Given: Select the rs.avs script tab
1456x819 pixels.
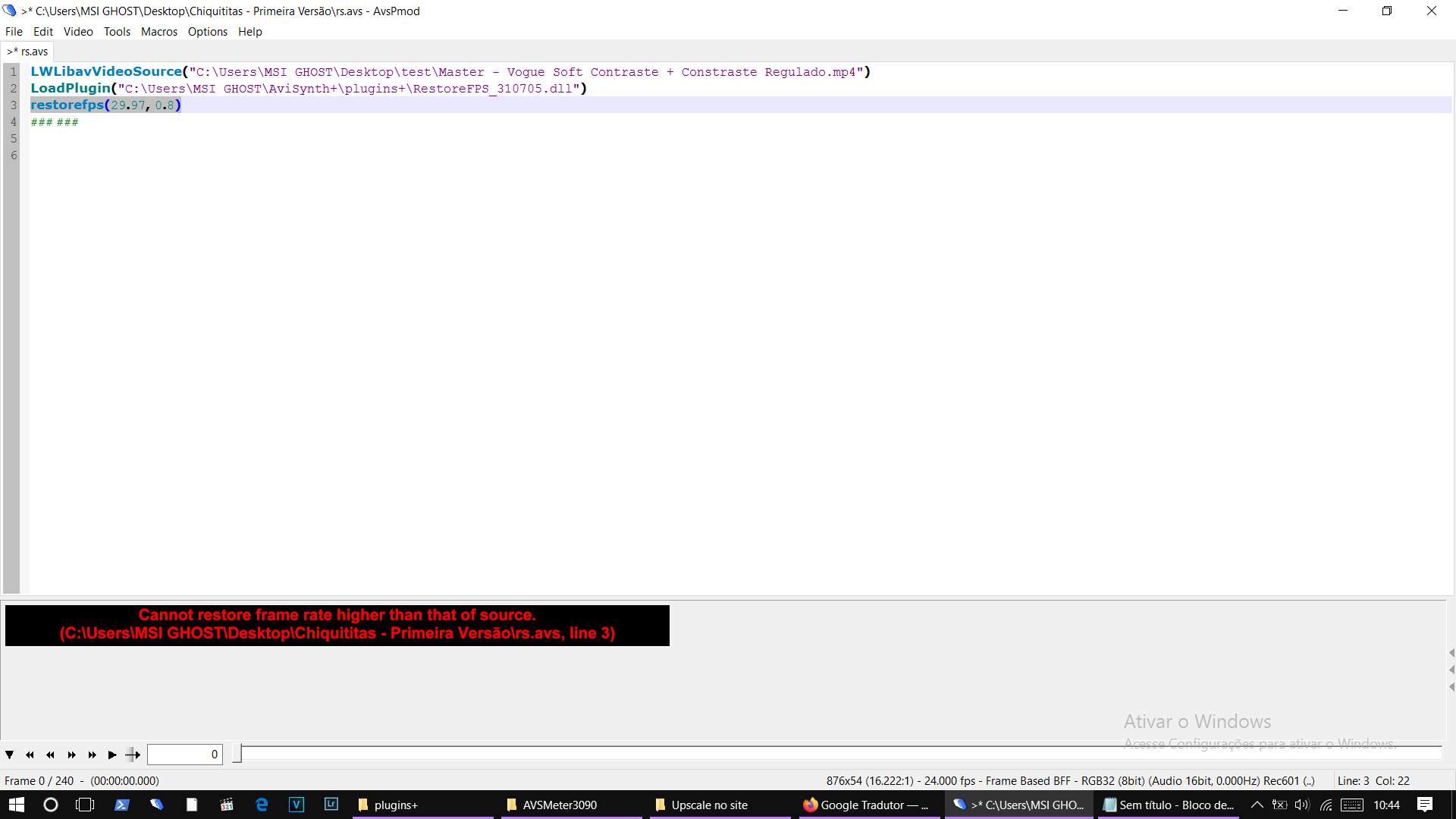Looking at the screenshot, I should click(x=27, y=52).
